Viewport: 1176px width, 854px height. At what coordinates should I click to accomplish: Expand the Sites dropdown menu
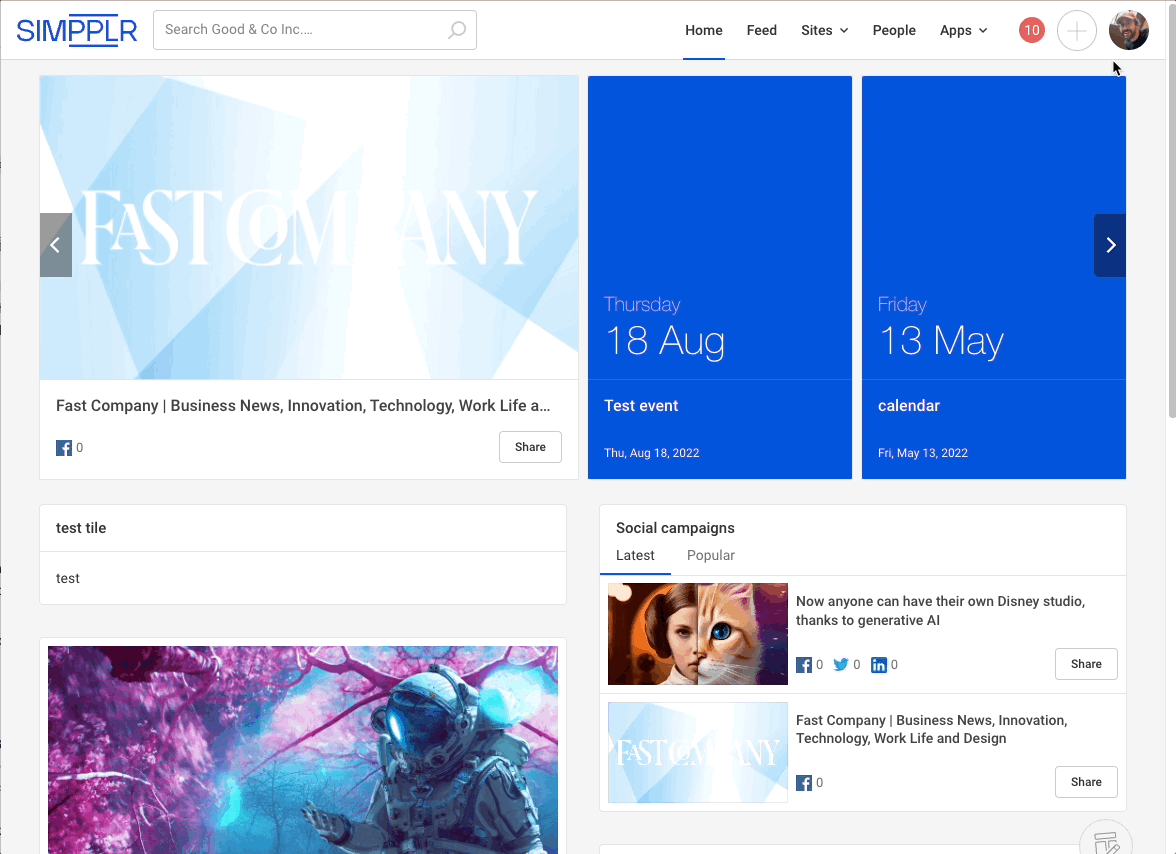[x=824, y=30]
